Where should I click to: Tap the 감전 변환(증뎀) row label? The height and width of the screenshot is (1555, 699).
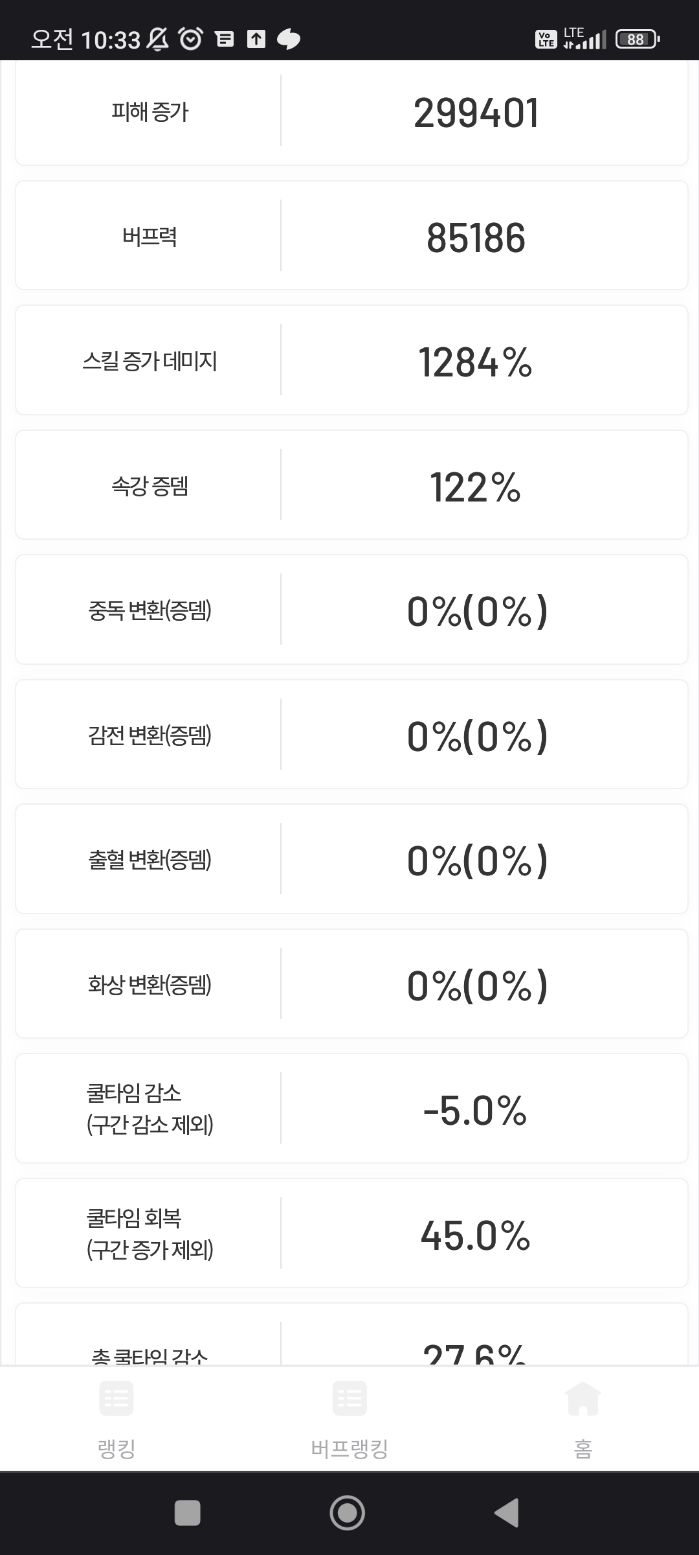coord(150,736)
